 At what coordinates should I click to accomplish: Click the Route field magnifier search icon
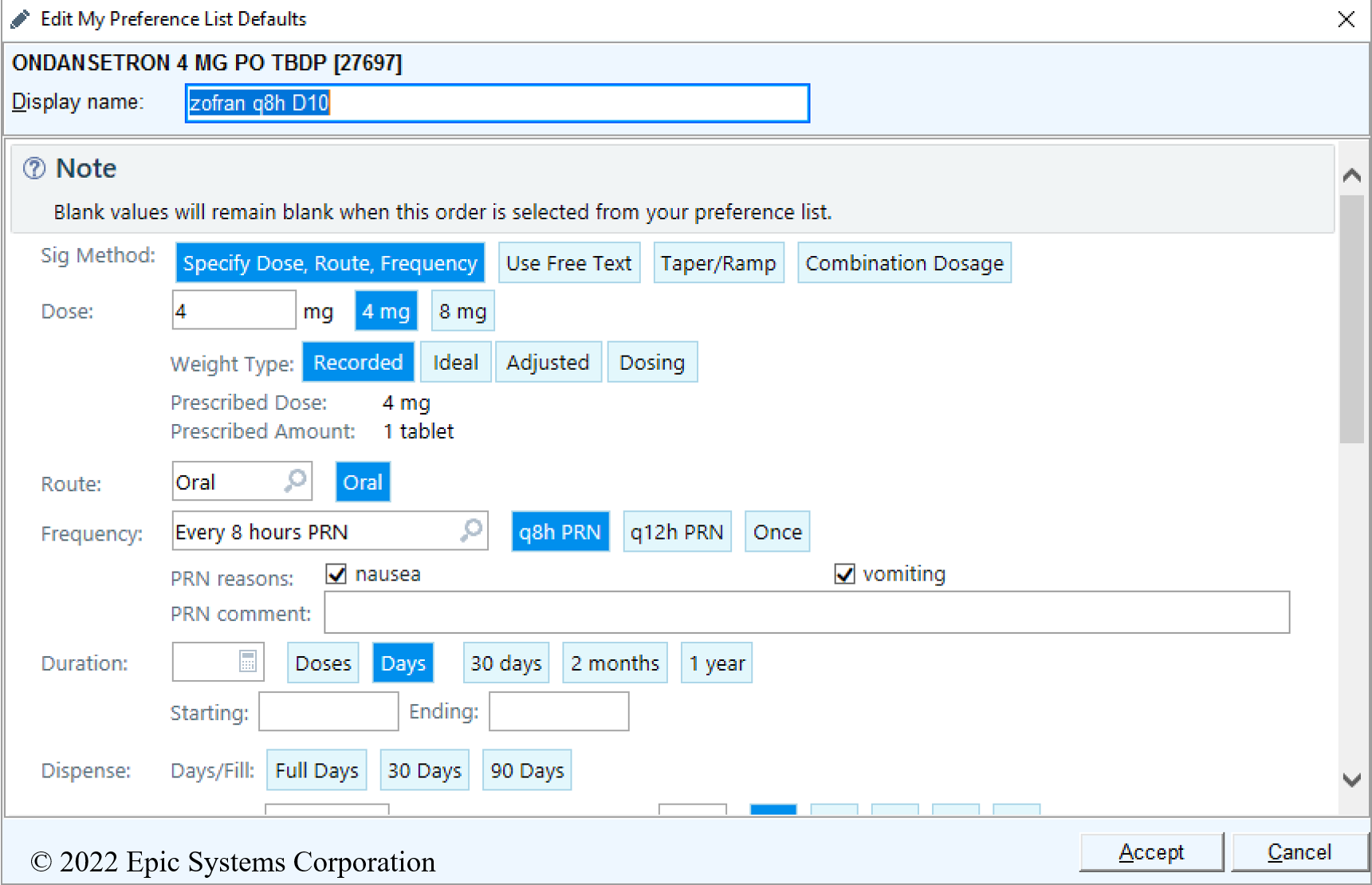pyautogui.click(x=296, y=481)
